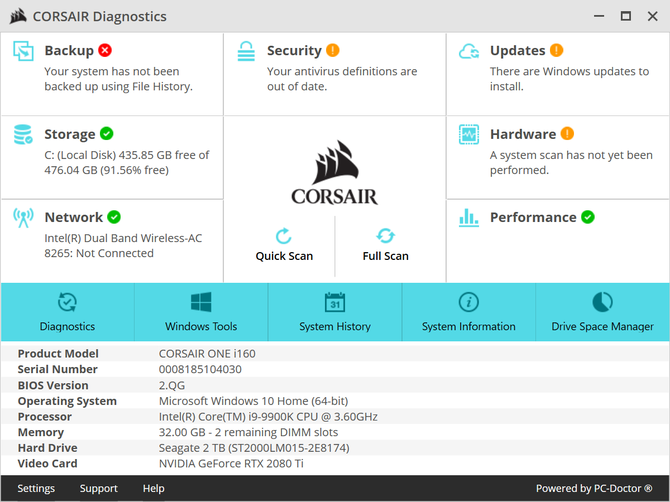Click the Security padlock icon

pos(246,51)
